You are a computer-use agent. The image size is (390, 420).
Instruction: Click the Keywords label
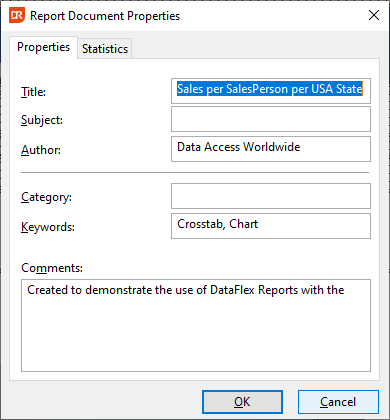pos(48,227)
